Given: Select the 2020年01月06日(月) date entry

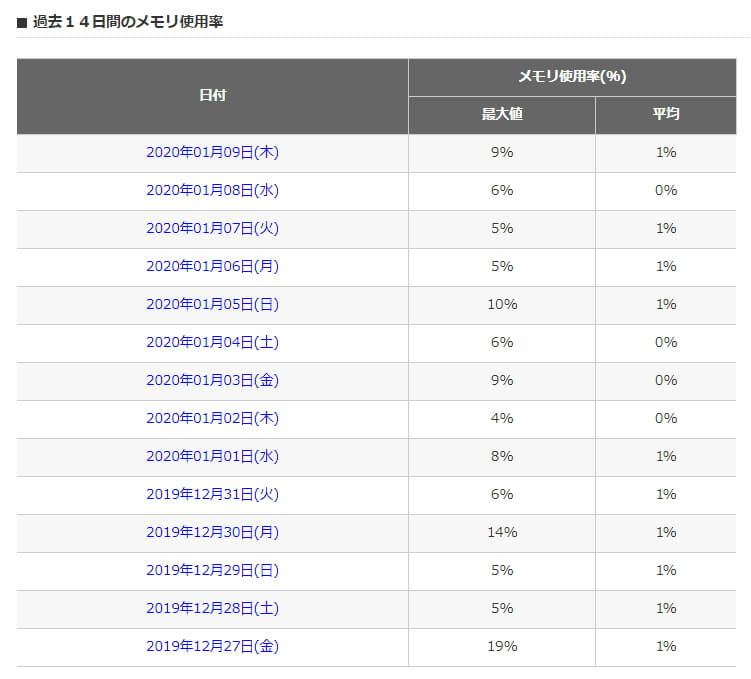Looking at the screenshot, I should pyautogui.click(x=212, y=266).
